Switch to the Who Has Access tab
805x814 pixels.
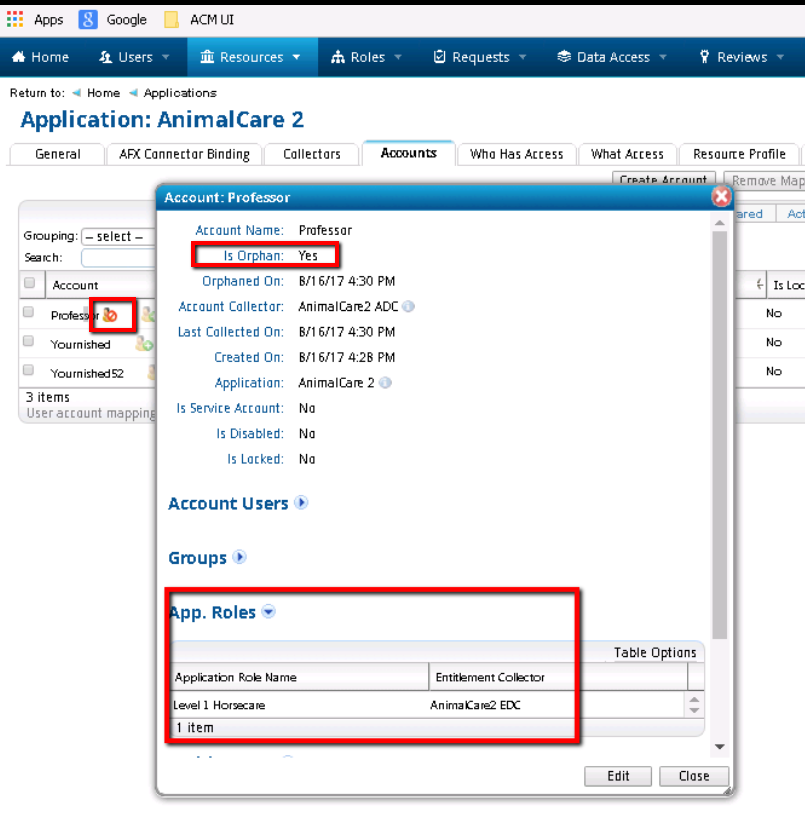516,154
